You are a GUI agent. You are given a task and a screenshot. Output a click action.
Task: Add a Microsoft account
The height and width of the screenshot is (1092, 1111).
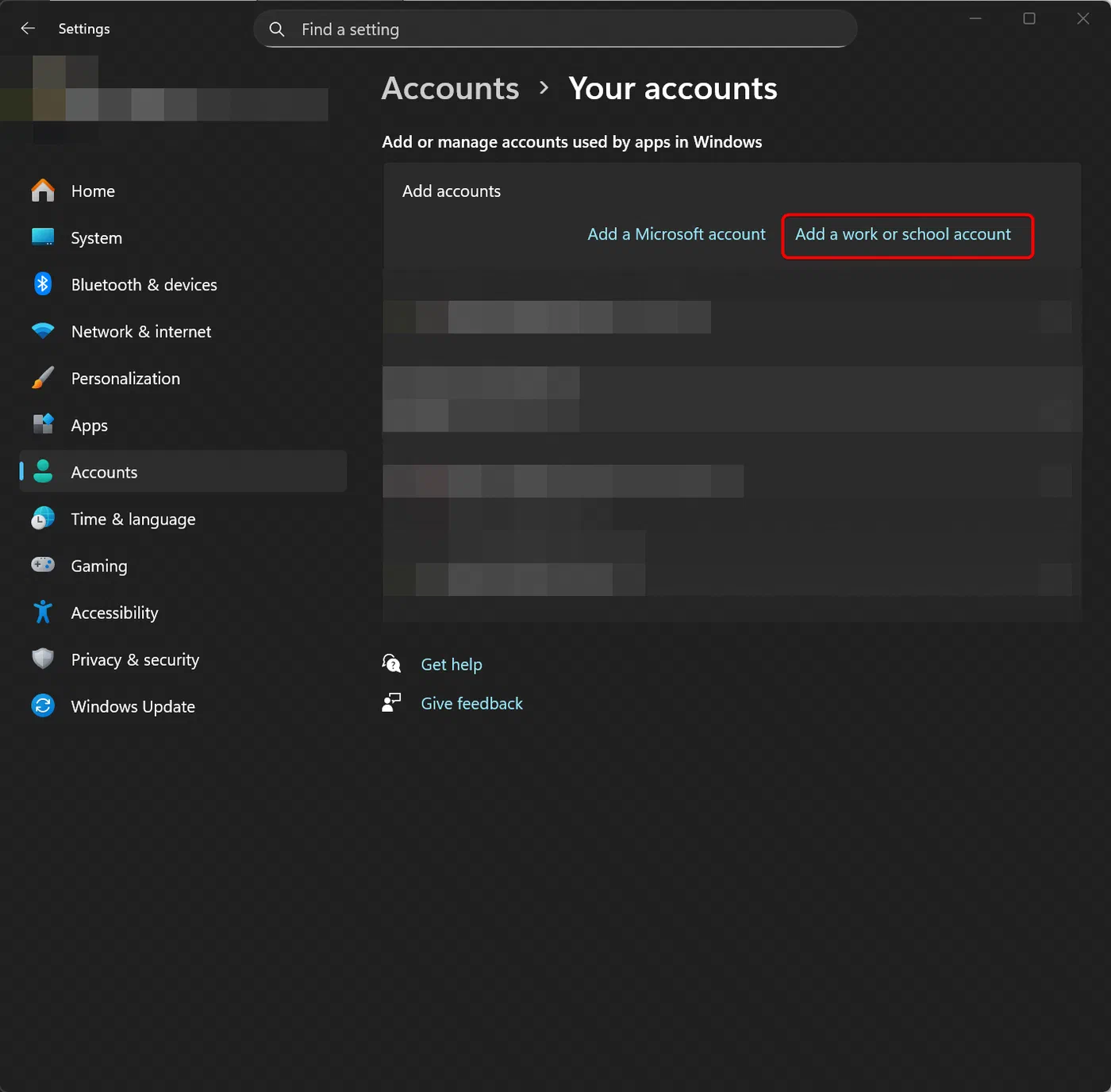pyautogui.click(x=676, y=234)
